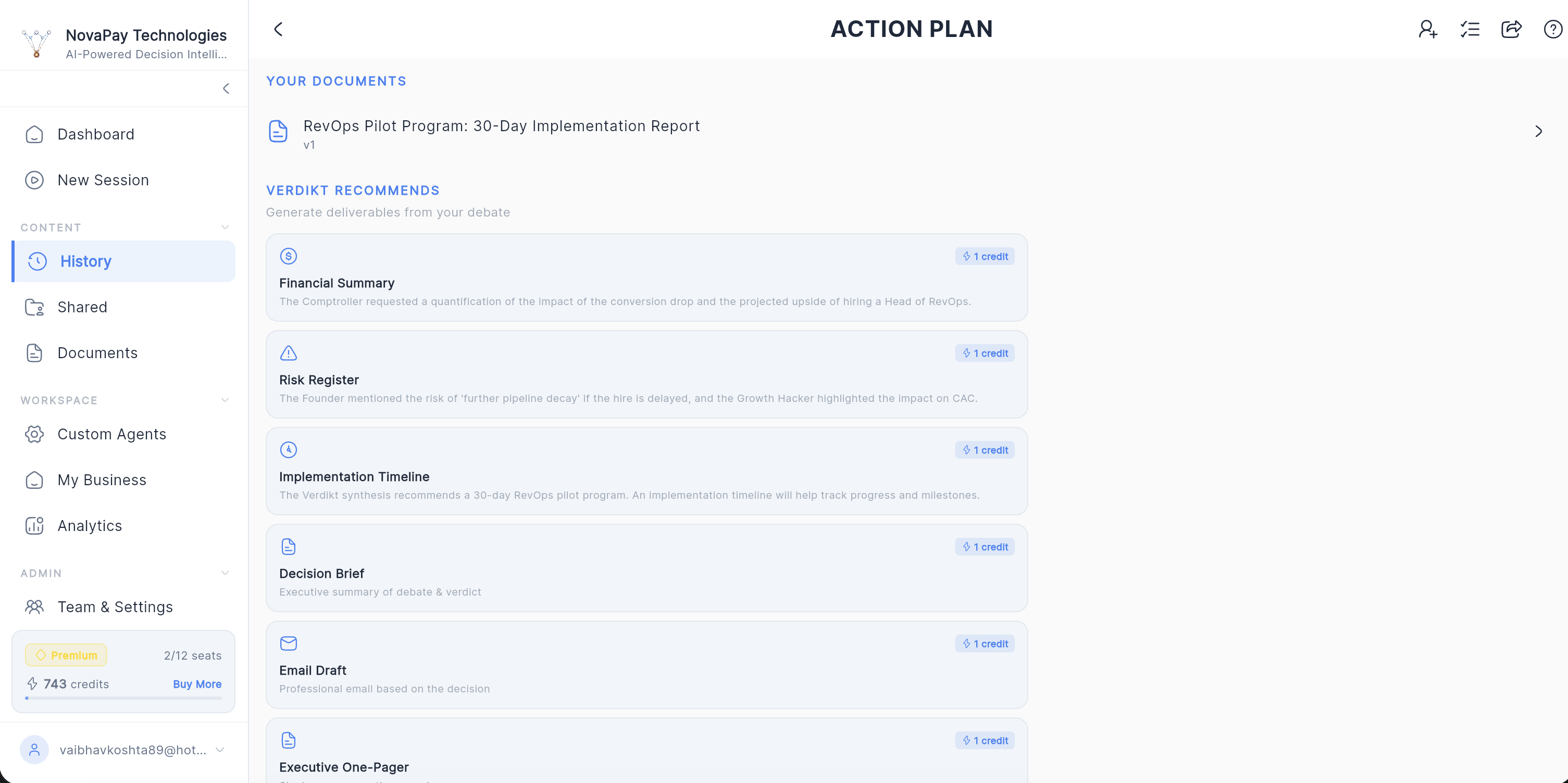The image size is (1568, 783).
Task: Open the checklist icon in the top toolbar
Action: click(x=1470, y=29)
